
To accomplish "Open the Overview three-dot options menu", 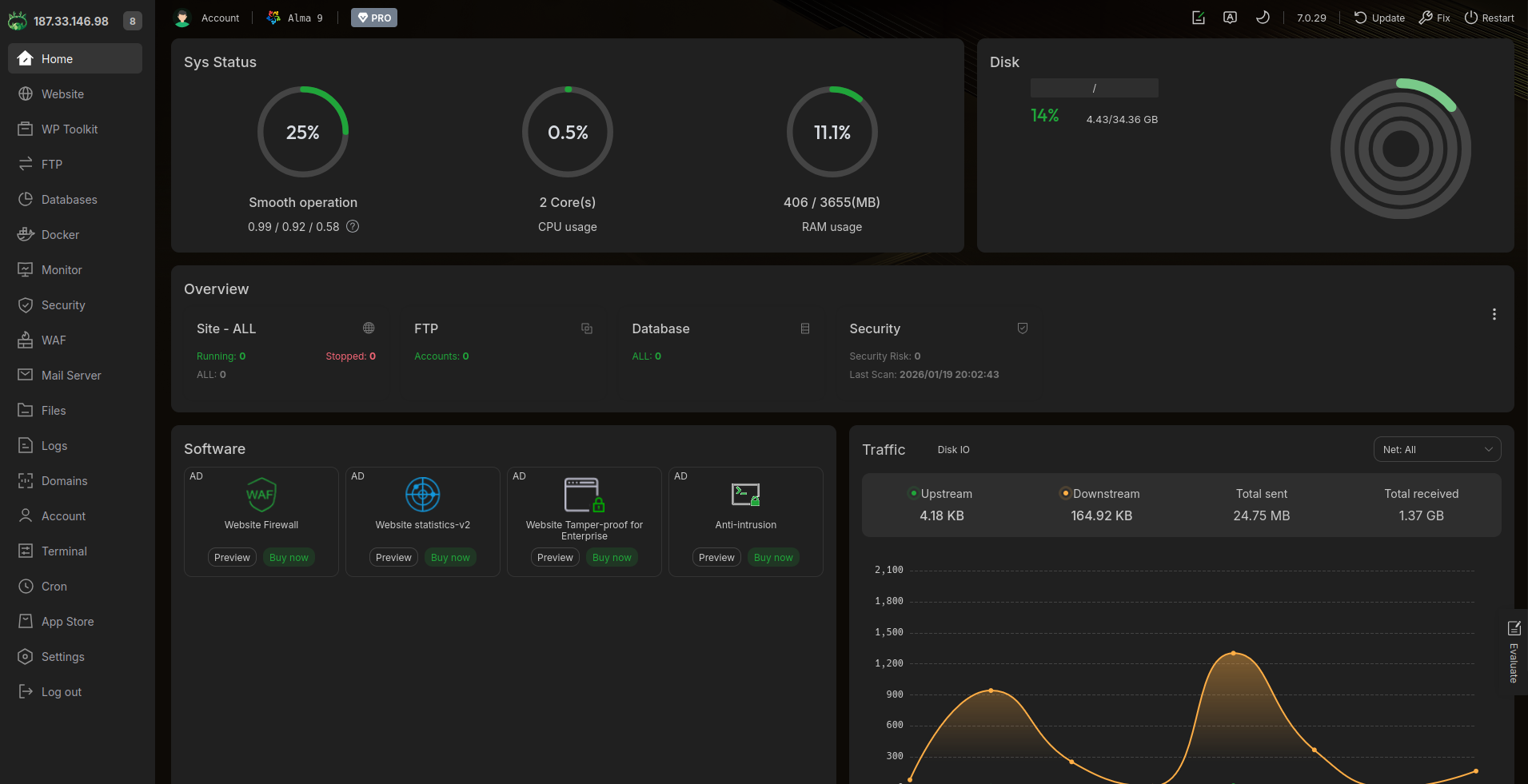I will pyautogui.click(x=1494, y=314).
